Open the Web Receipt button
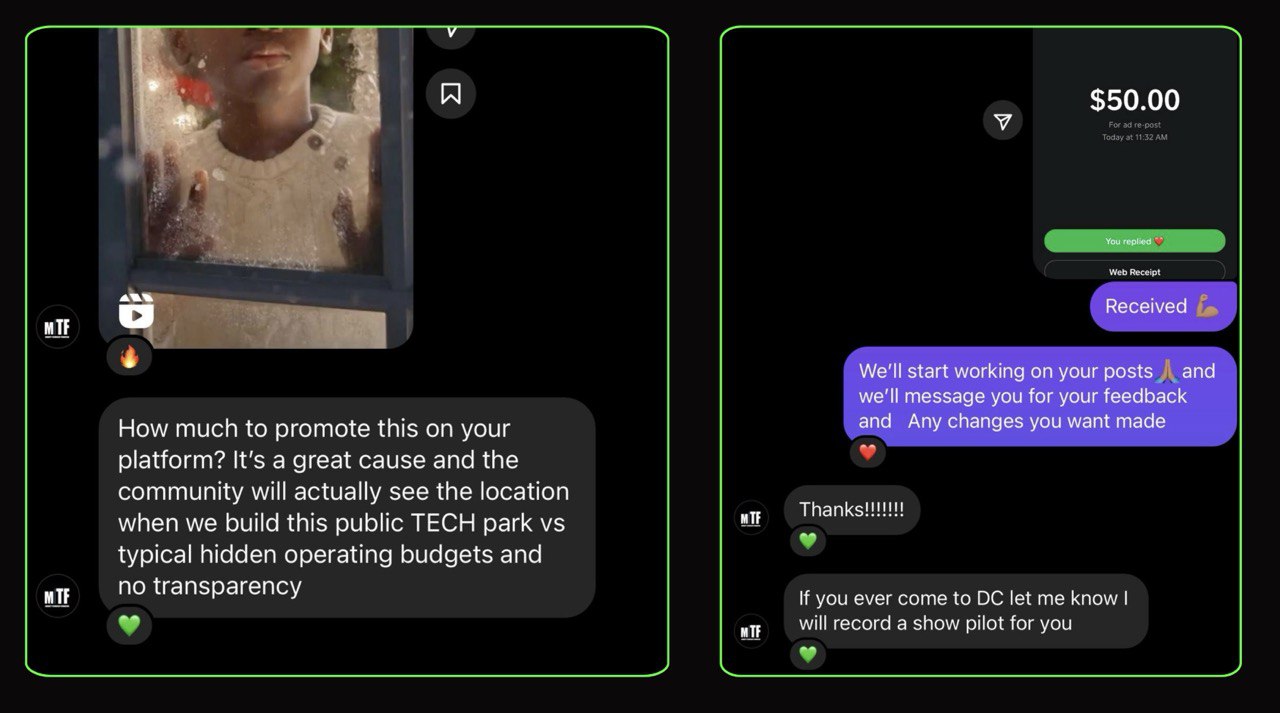The image size is (1280, 713). (1134, 270)
